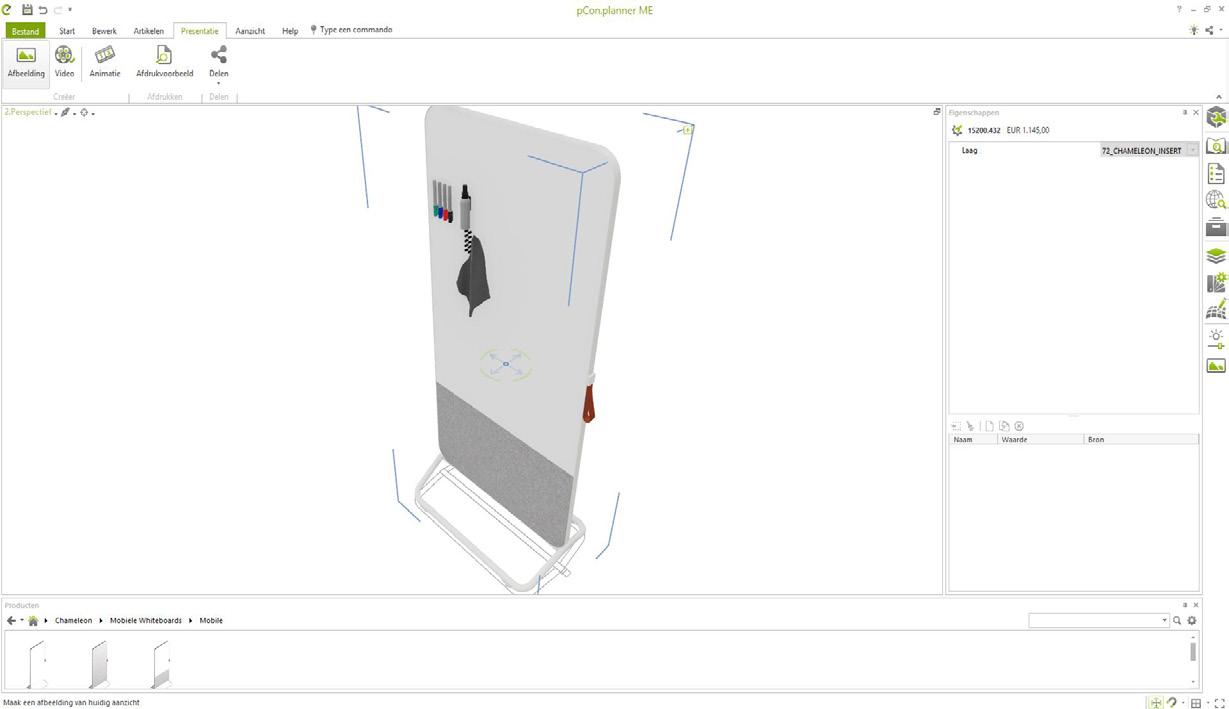Open the Animatie tool
Screen dimensions: 1229x709
(105, 62)
